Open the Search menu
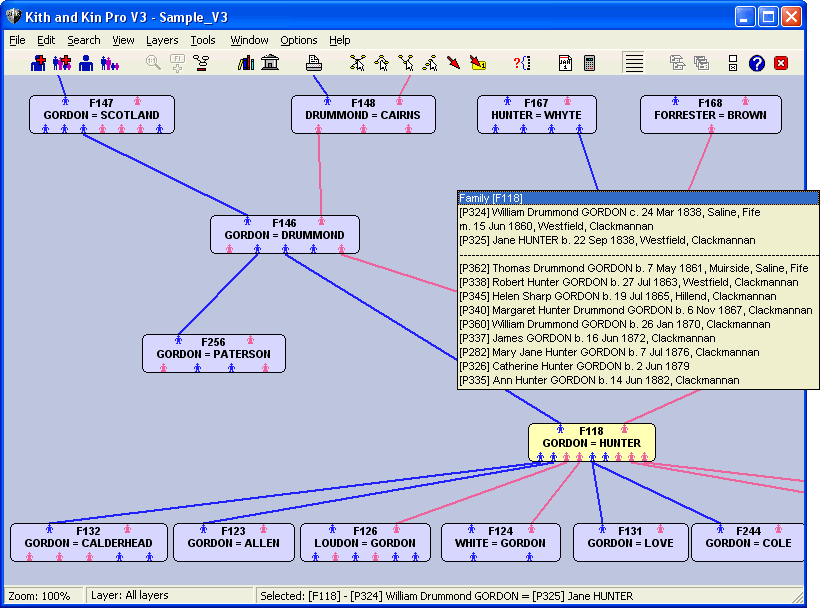The image size is (820, 608). click(84, 40)
